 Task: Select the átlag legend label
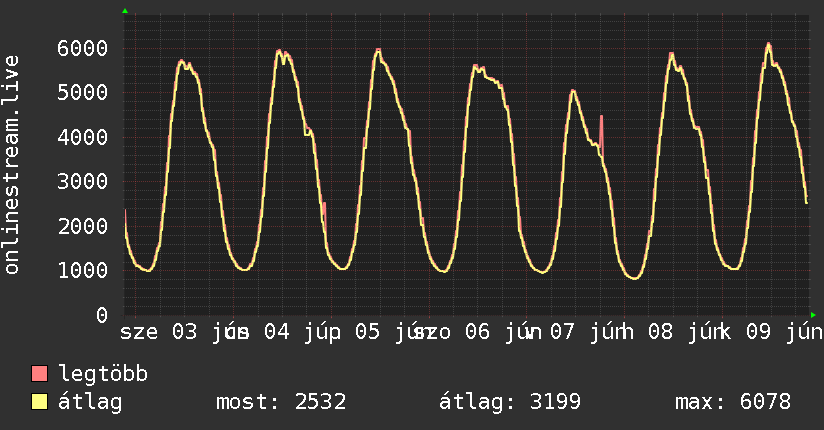pos(90,402)
